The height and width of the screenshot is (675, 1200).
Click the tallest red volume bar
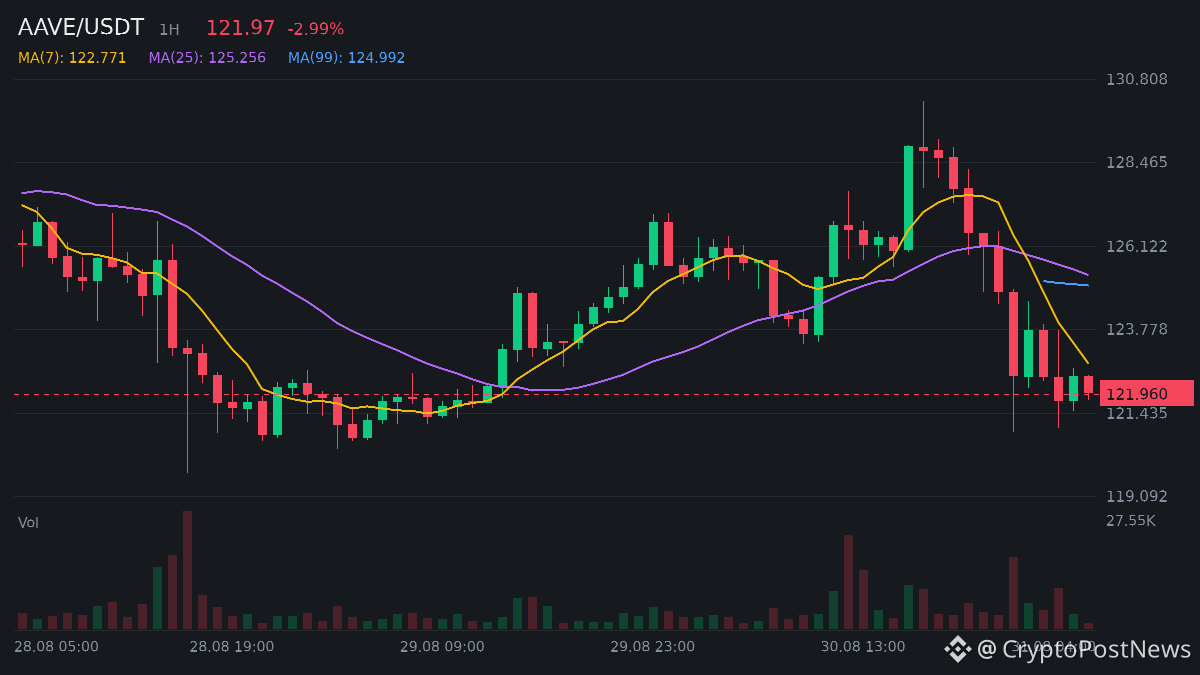[x=187, y=570]
